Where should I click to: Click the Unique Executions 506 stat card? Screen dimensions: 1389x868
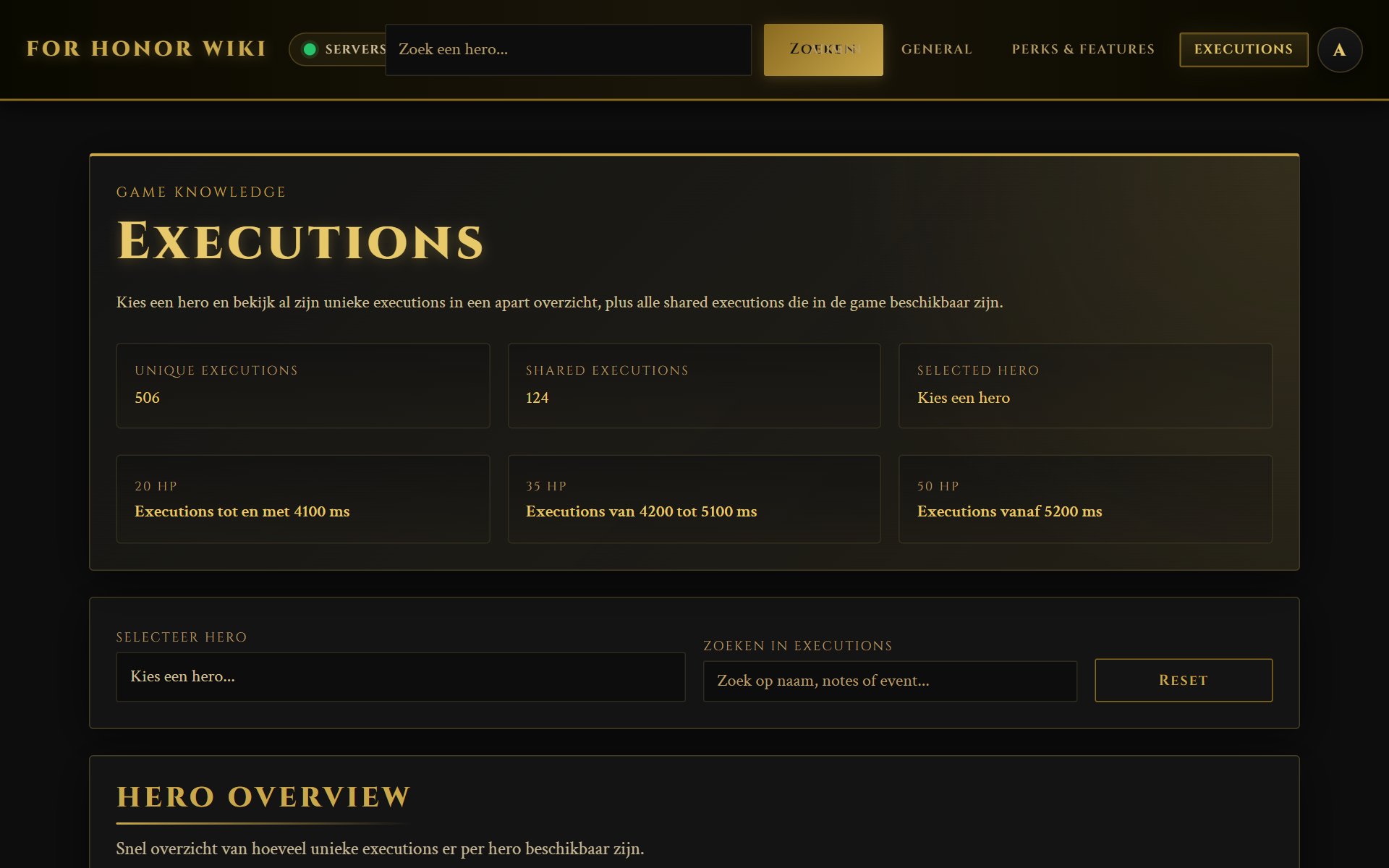click(x=303, y=386)
